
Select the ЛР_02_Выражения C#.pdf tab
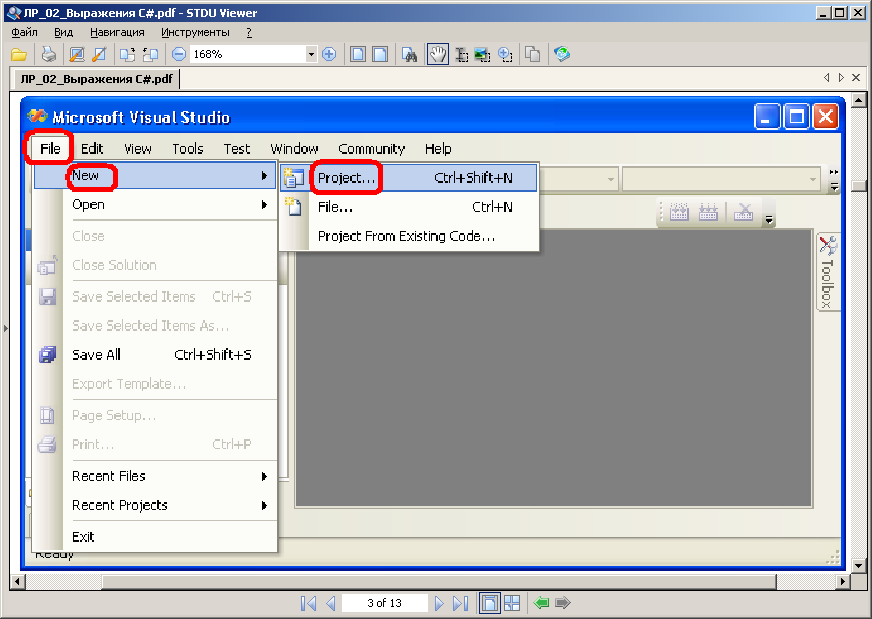[97, 79]
